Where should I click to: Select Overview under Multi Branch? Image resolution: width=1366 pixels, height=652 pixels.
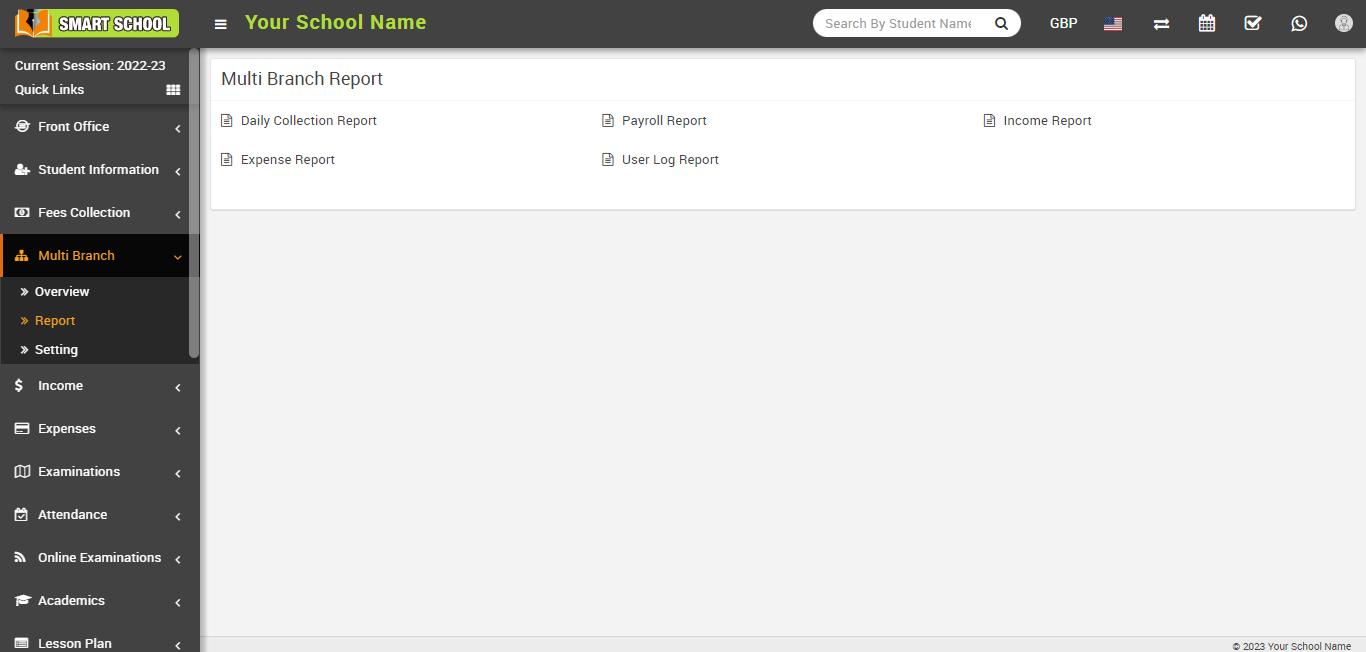point(62,292)
